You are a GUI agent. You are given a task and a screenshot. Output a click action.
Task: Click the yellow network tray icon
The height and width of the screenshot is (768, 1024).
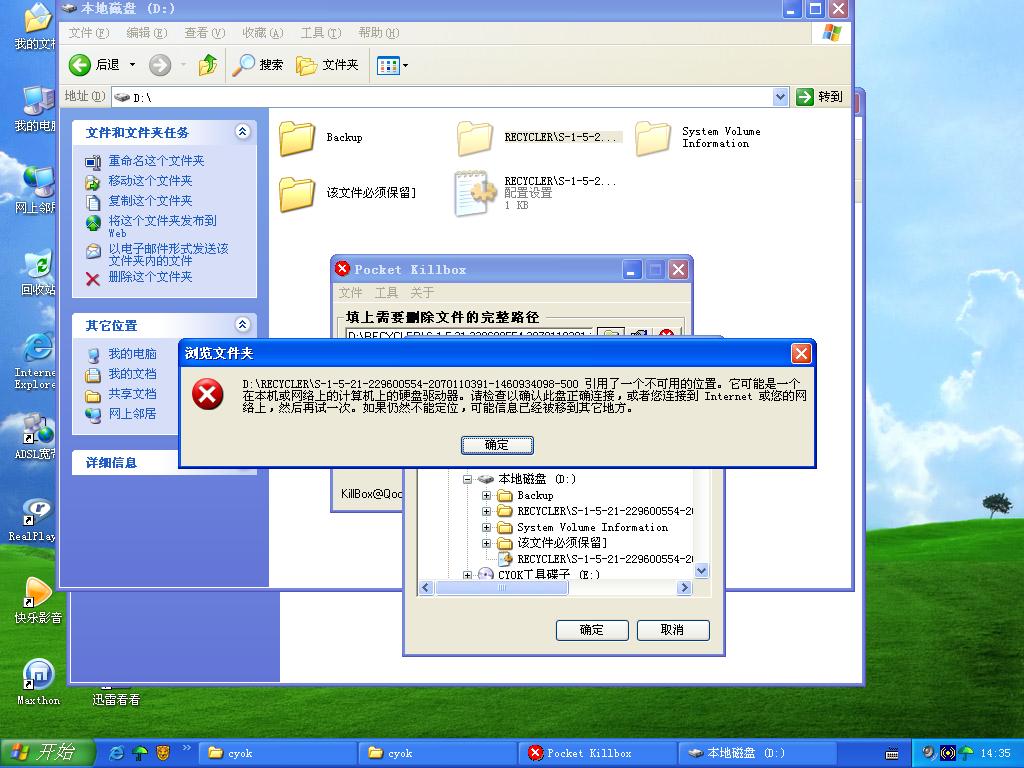click(x=948, y=753)
